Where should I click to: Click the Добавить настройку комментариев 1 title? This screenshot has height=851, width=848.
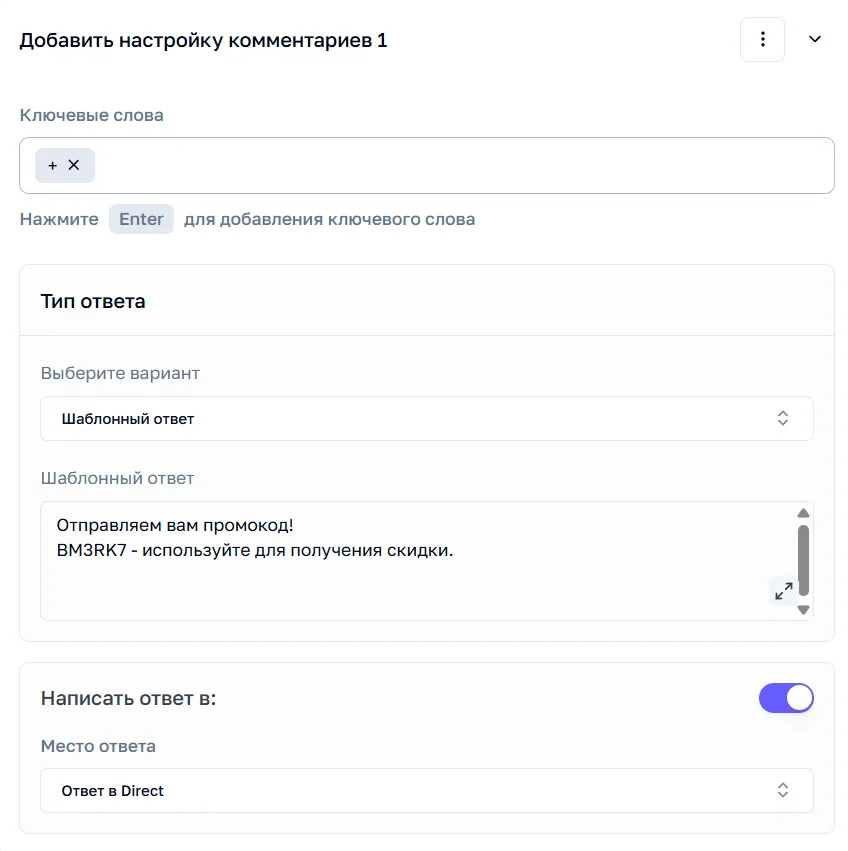(203, 41)
